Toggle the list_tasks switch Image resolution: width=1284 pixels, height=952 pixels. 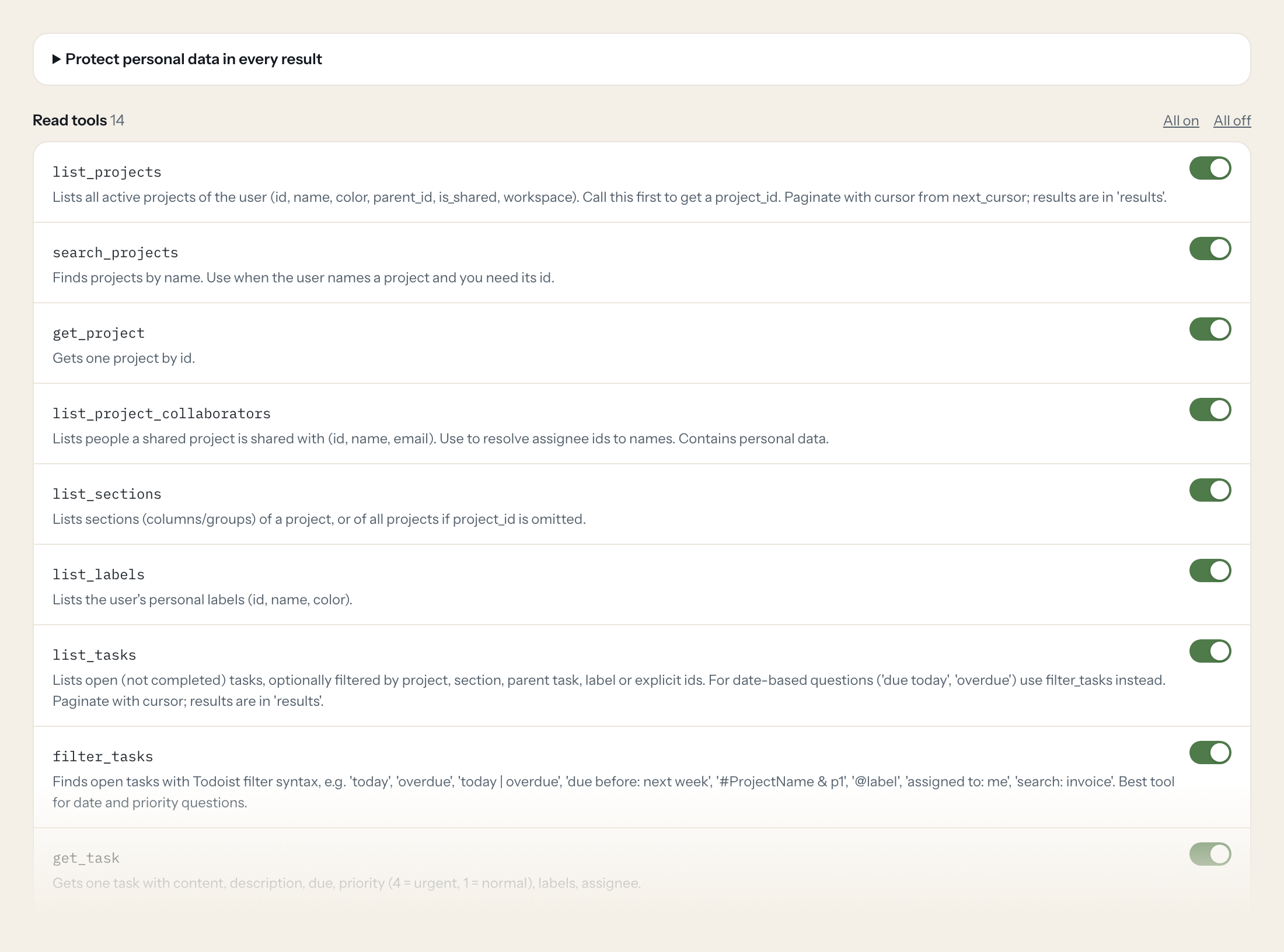click(x=1210, y=651)
